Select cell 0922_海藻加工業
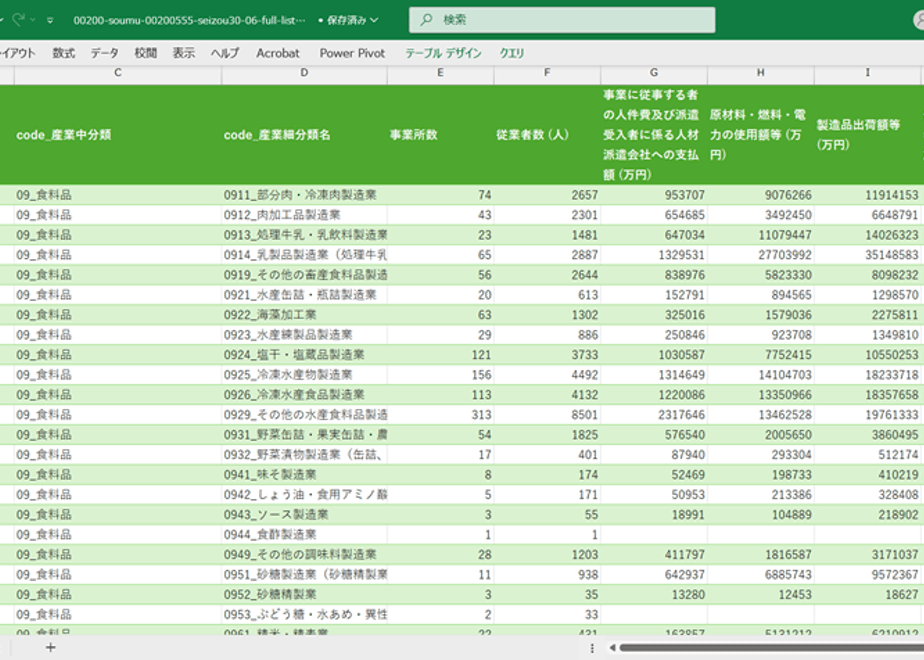Viewport: 924px width, 660px height. (x=304, y=315)
